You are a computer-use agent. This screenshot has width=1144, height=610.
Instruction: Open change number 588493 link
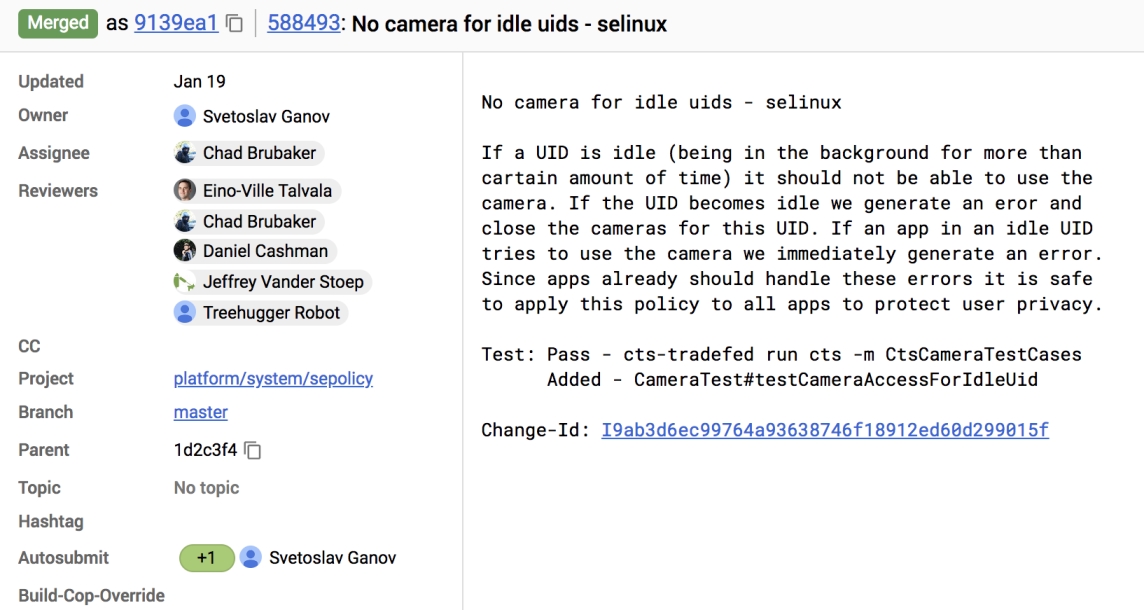point(304,23)
